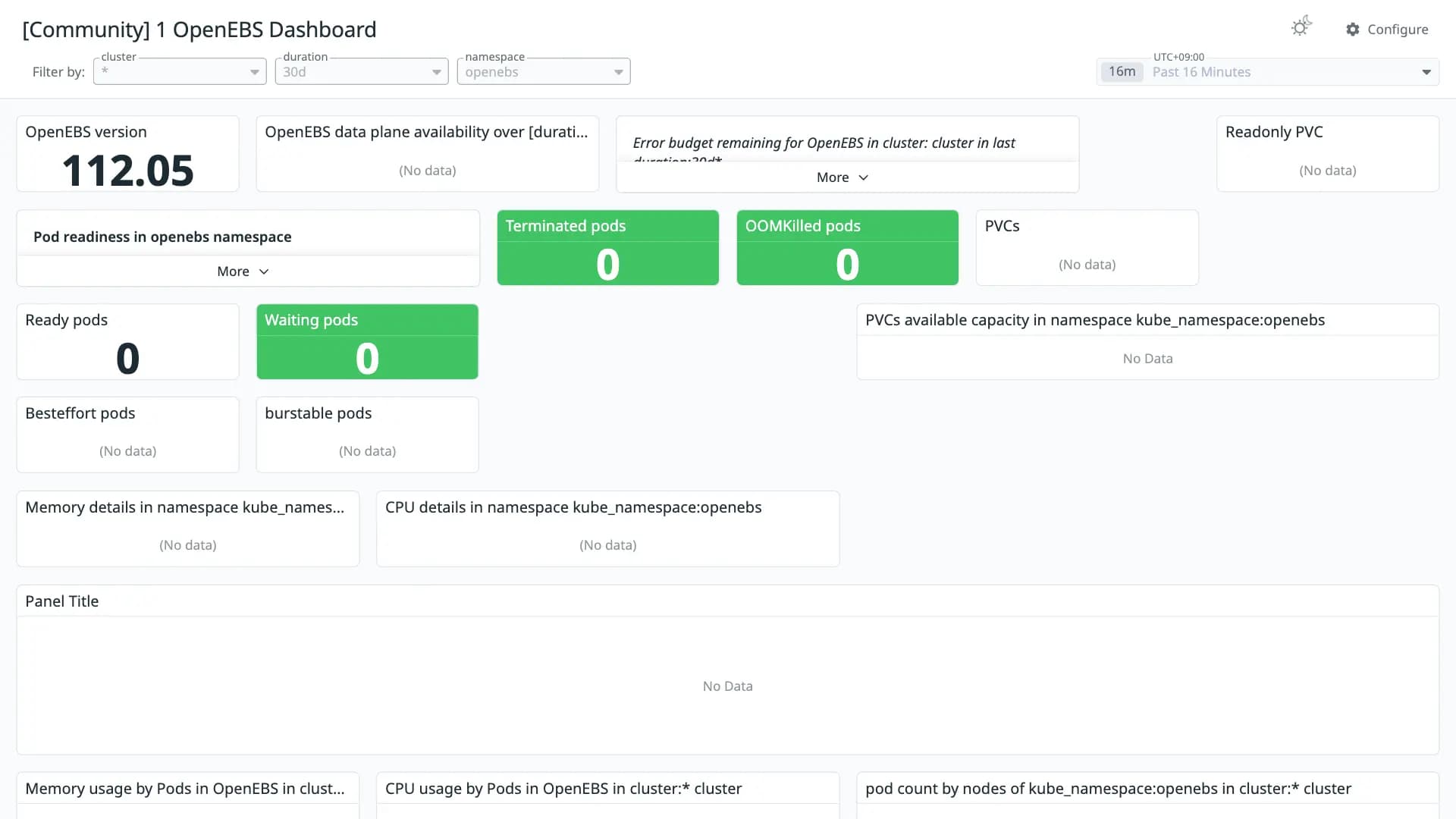This screenshot has width=1456, height=819.
Task: Toggle the light/dark theme sun icon
Action: 1301,27
